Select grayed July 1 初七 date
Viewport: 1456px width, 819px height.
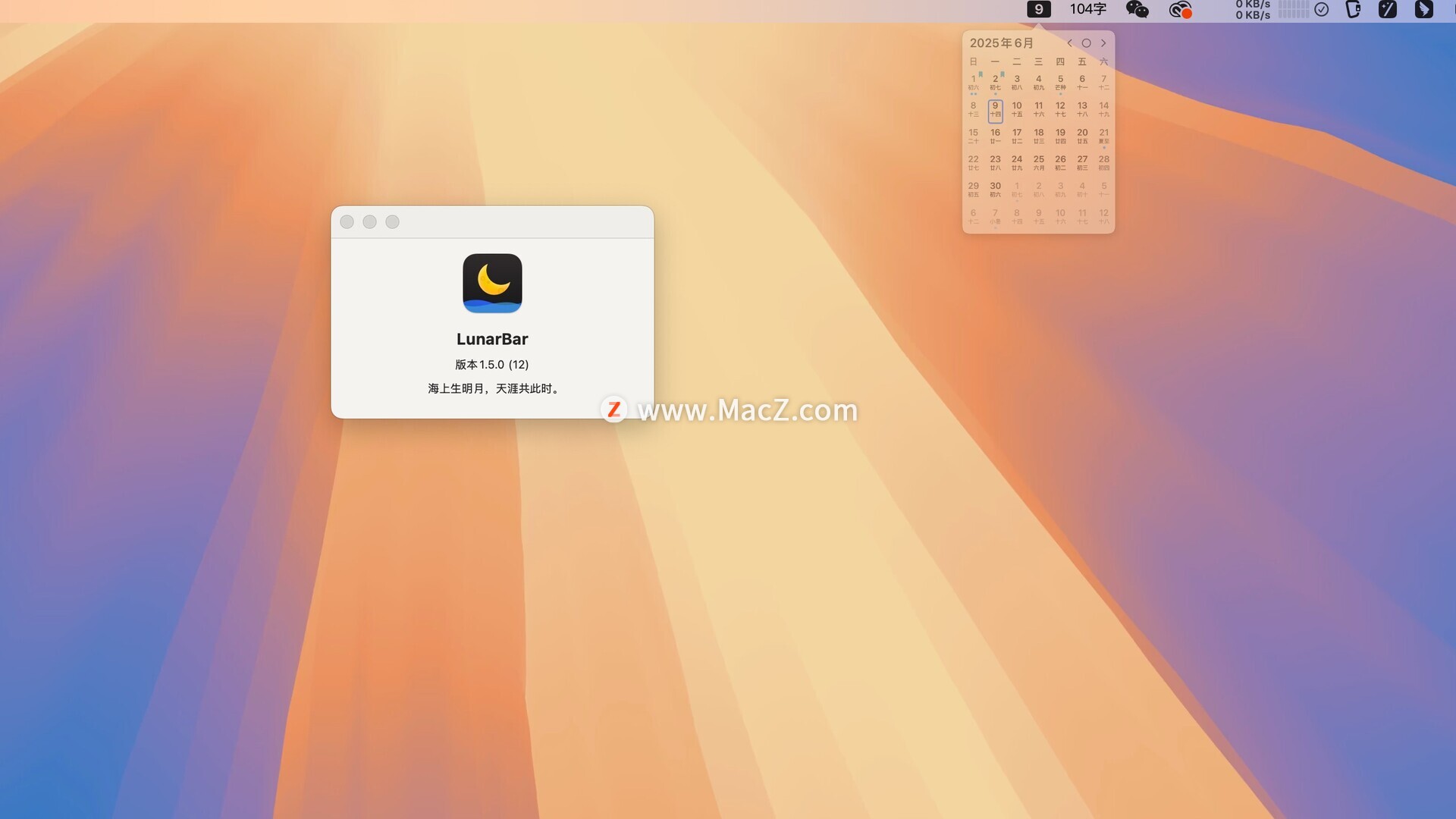1017,190
